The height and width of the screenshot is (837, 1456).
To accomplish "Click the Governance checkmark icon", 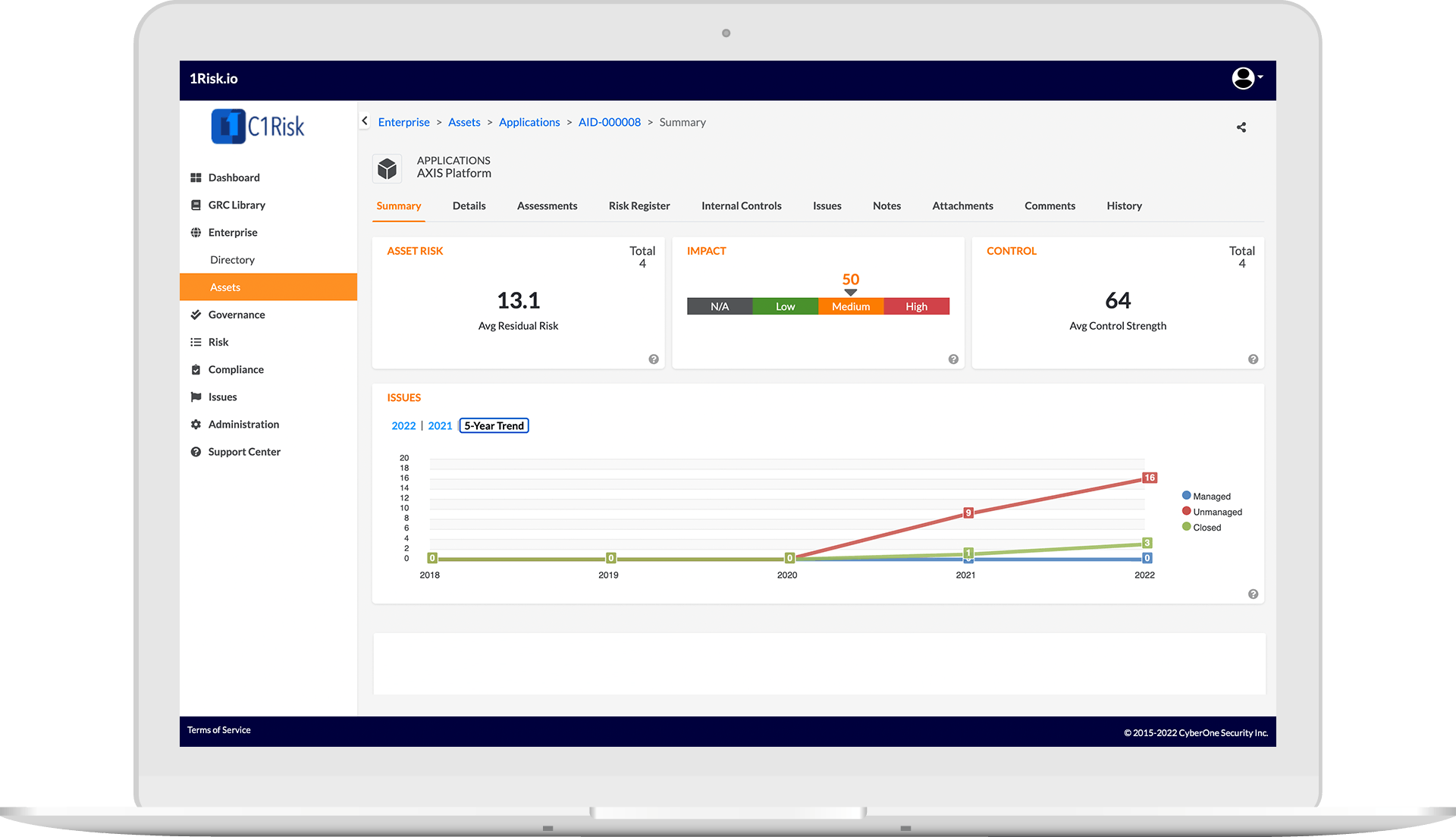I will click(x=196, y=315).
